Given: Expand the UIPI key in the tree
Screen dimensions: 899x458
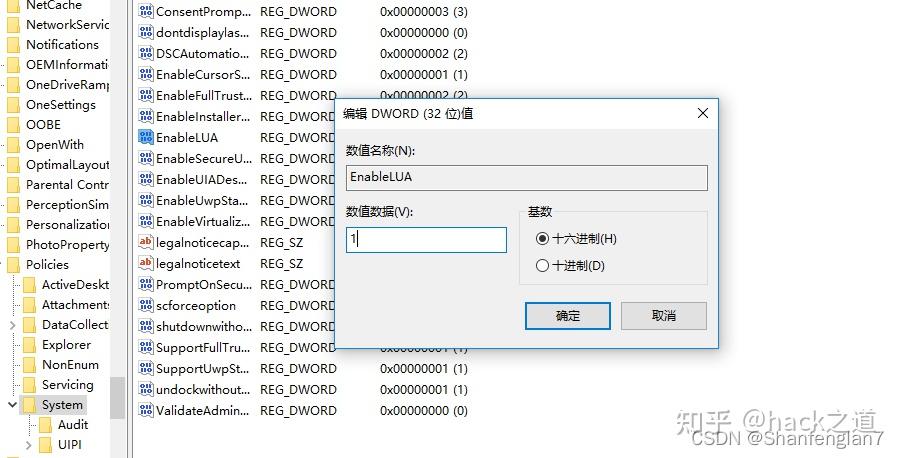Looking at the screenshot, I should [x=29, y=445].
